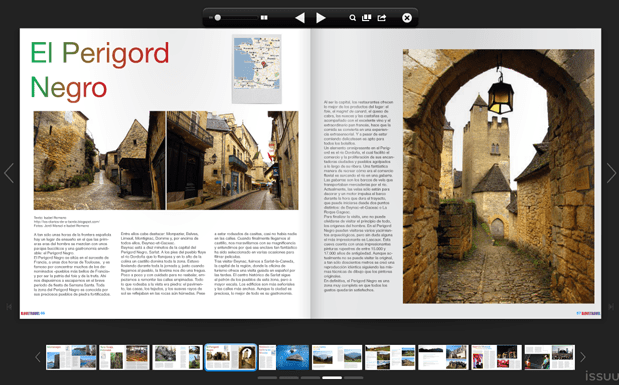This screenshot has height=385, width=619.
Task: Close the viewer with the X icon
Action: click(x=407, y=18)
